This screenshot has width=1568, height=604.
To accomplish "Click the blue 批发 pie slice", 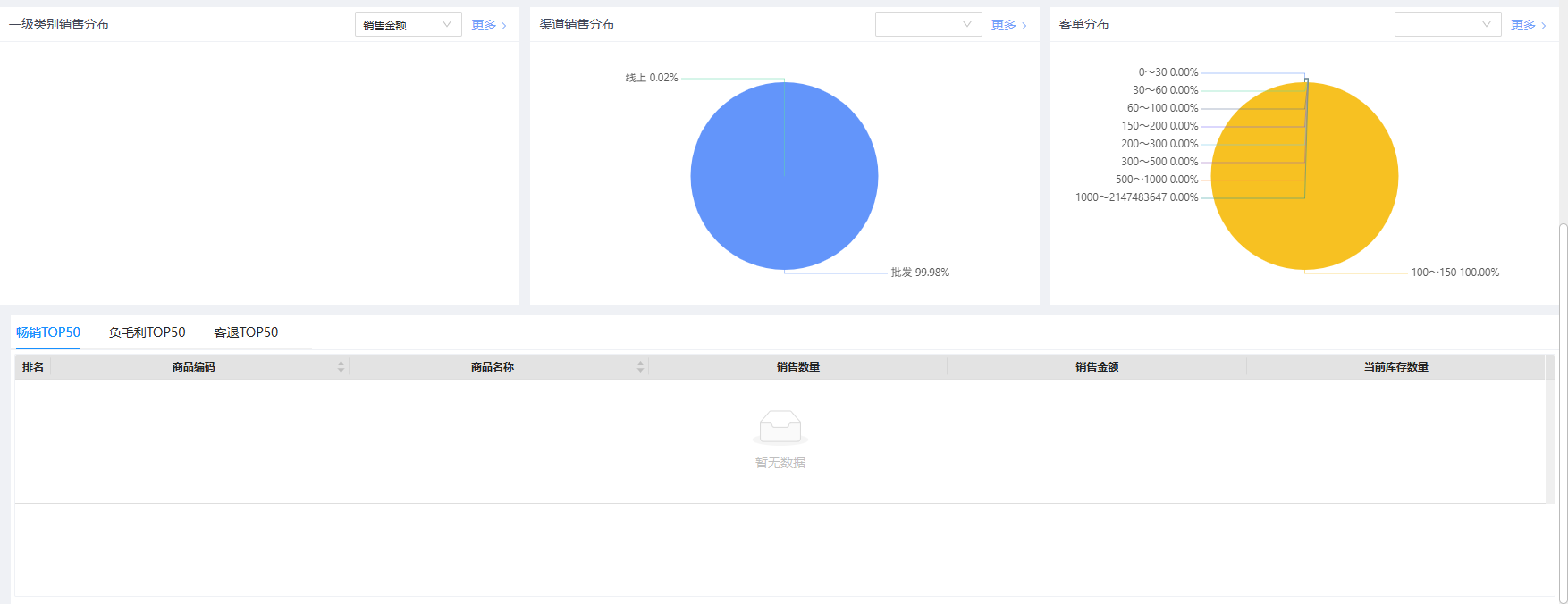I will (x=784, y=176).
